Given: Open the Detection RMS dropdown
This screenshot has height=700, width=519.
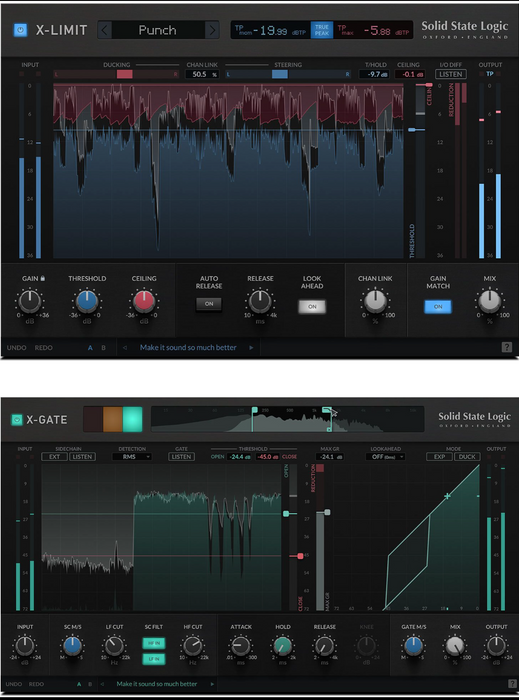Looking at the screenshot, I should [x=132, y=457].
